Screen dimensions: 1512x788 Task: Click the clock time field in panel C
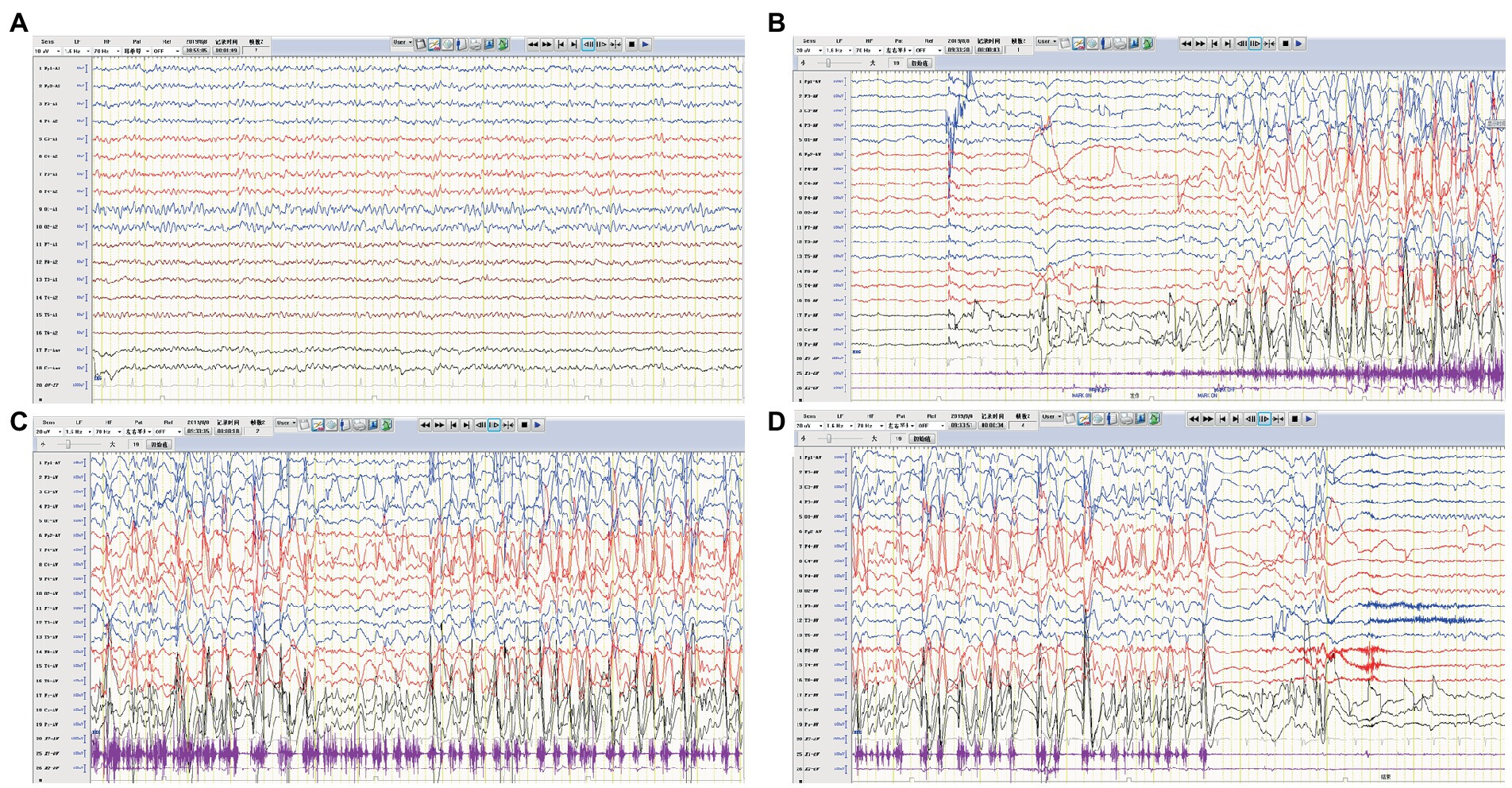pyautogui.click(x=199, y=431)
